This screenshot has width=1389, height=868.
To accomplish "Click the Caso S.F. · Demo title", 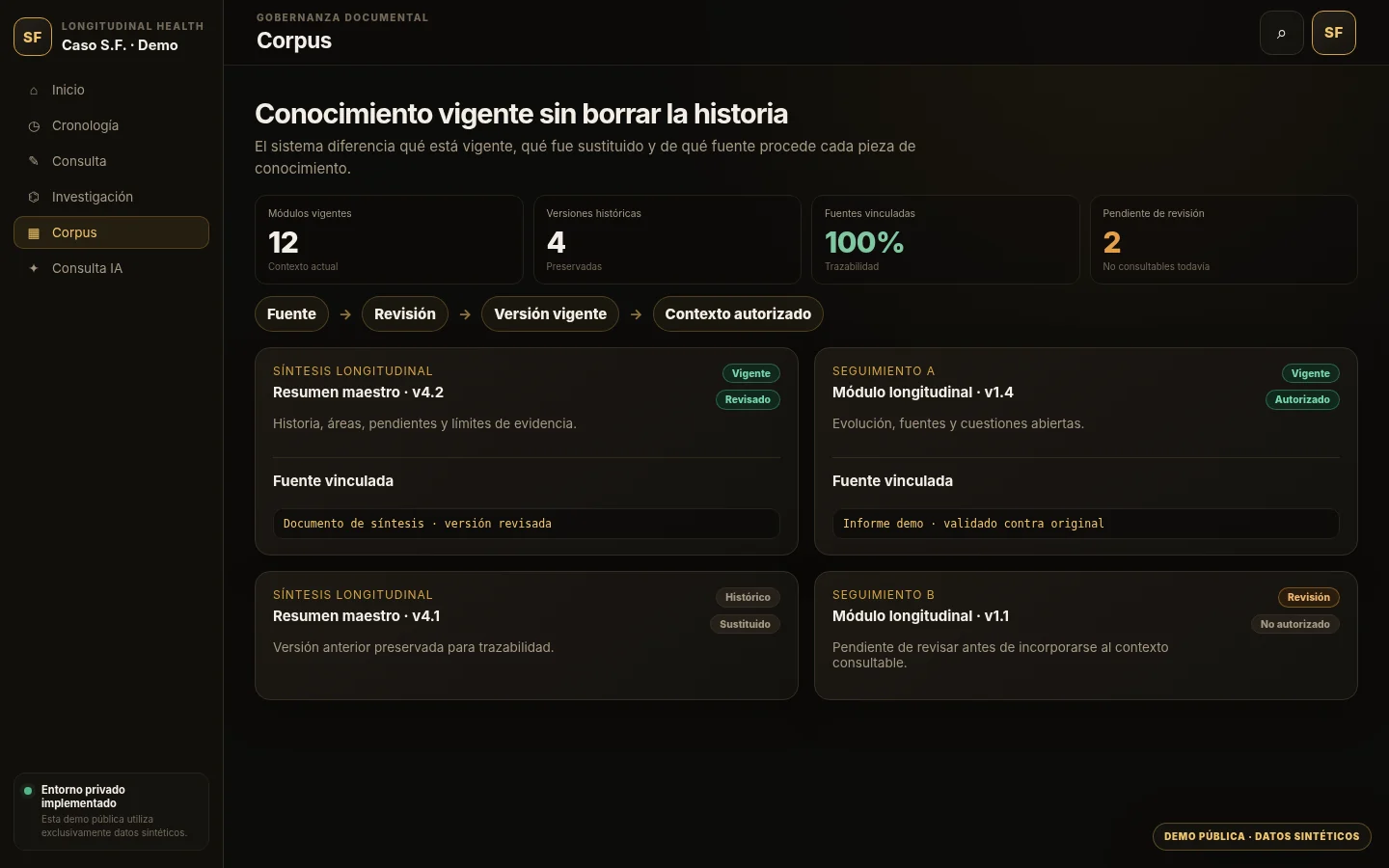I will pos(120,45).
